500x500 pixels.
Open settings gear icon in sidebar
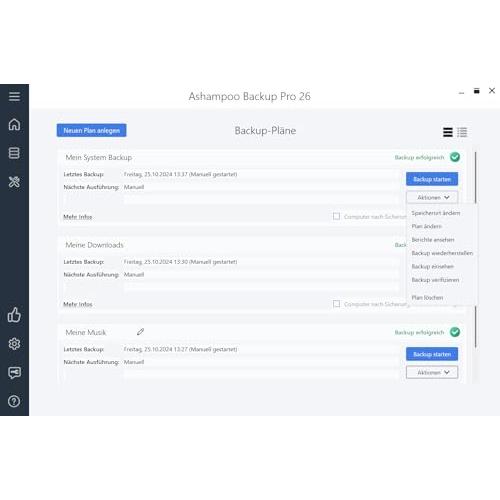(x=14, y=344)
